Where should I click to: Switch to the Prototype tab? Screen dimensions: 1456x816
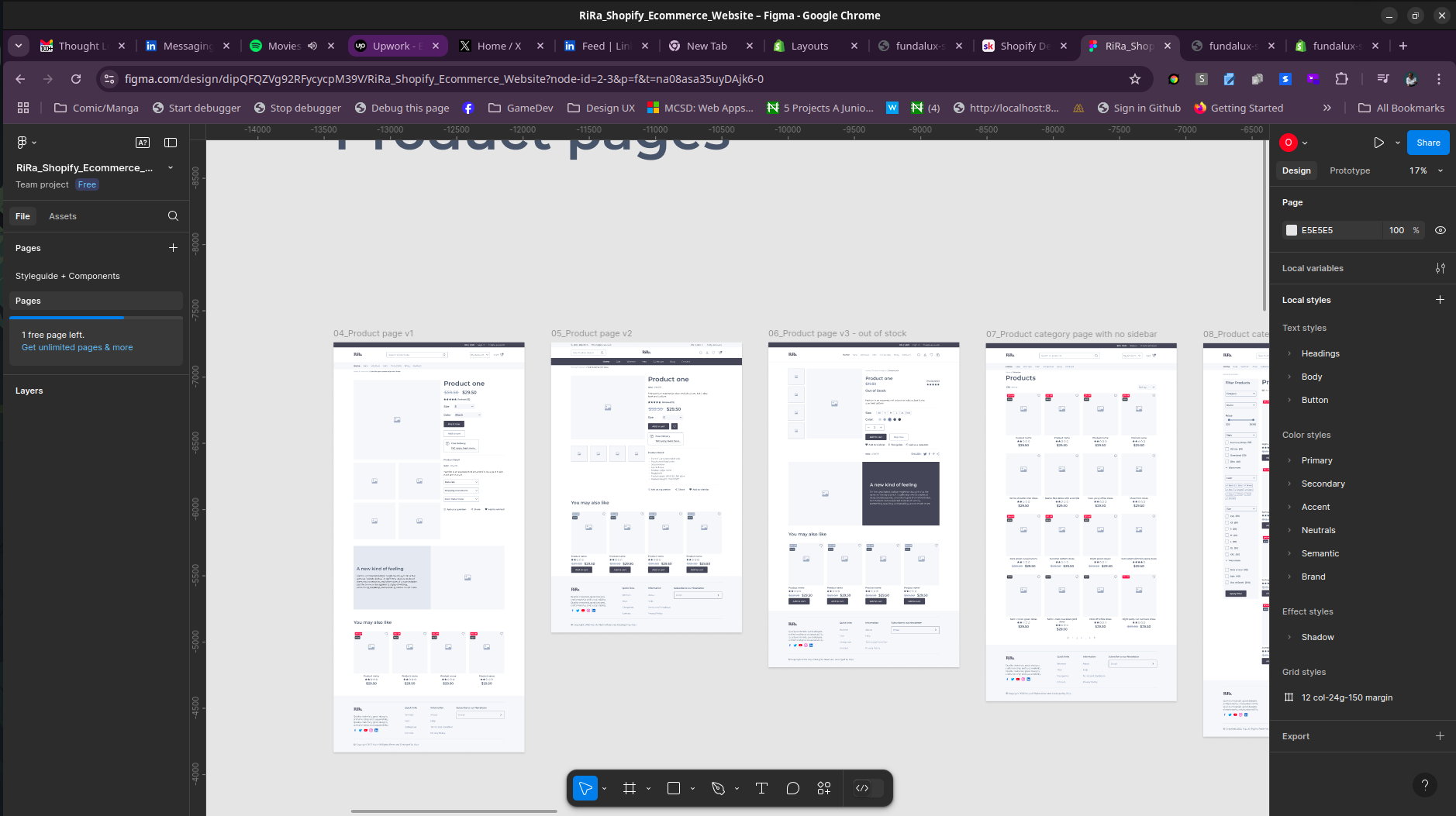1350,170
